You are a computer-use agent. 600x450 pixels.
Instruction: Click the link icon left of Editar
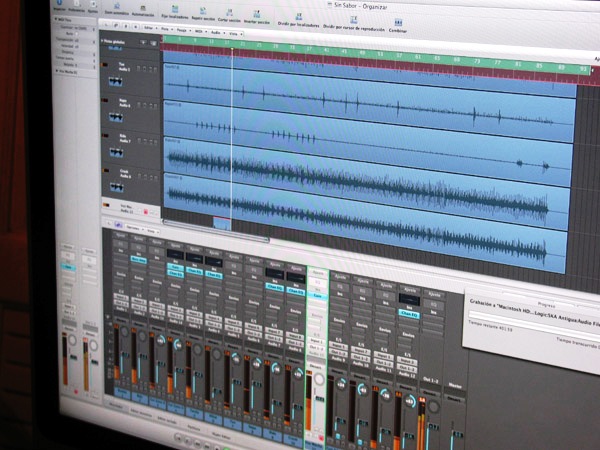point(116,26)
